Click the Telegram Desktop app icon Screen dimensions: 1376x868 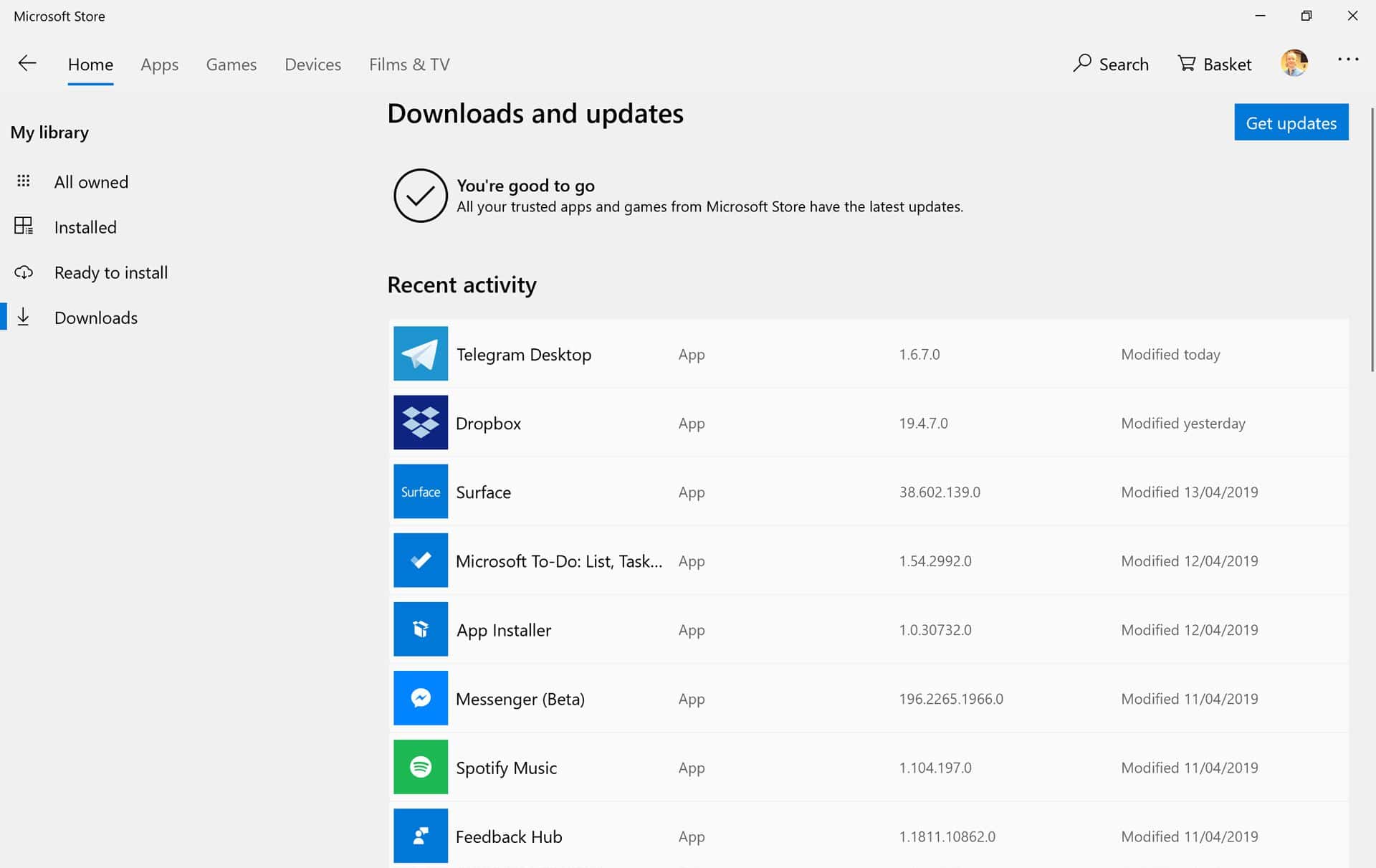tap(421, 353)
